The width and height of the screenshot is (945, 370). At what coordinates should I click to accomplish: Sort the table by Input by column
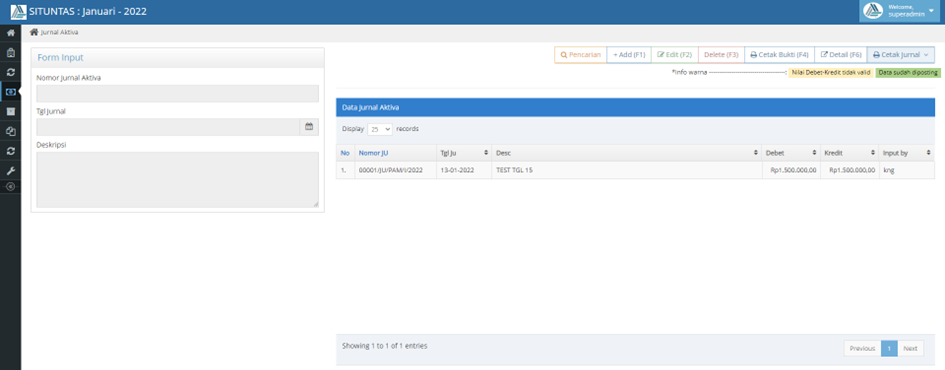click(x=906, y=153)
